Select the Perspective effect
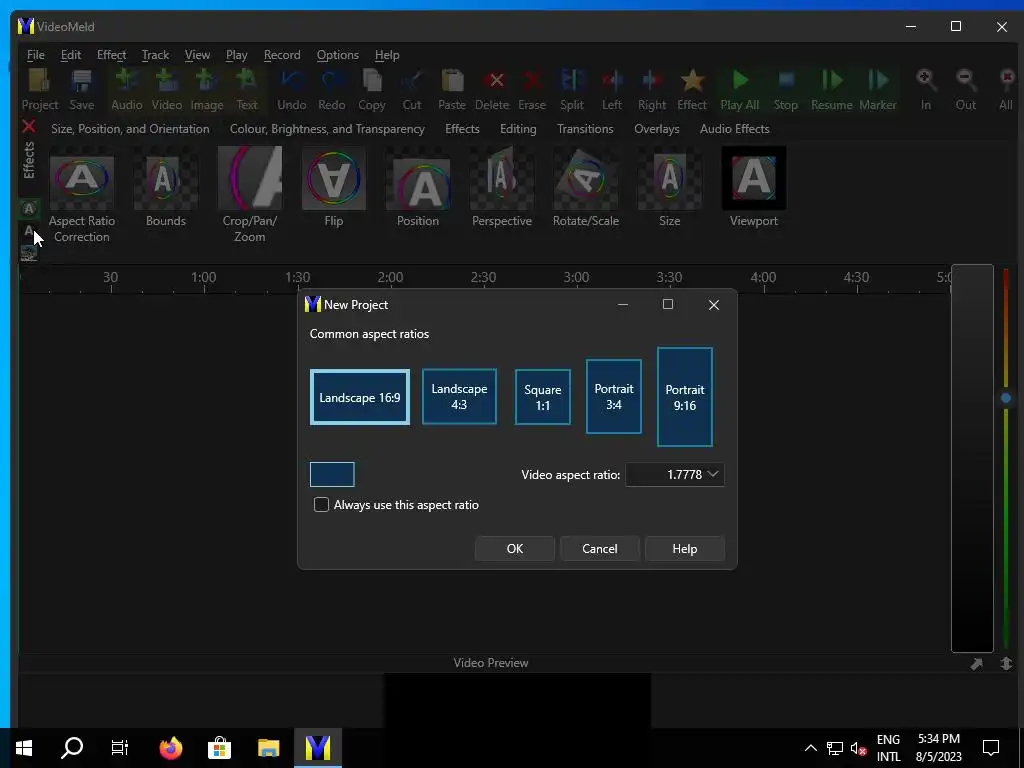Image resolution: width=1024 pixels, height=768 pixels. click(x=502, y=187)
